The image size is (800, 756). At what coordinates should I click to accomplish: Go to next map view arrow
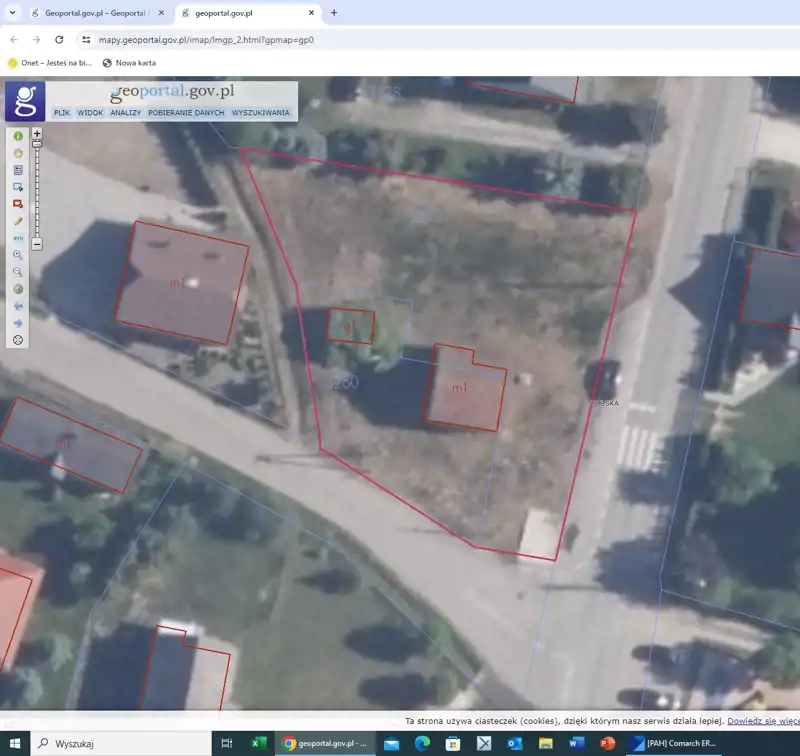tap(18, 323)
